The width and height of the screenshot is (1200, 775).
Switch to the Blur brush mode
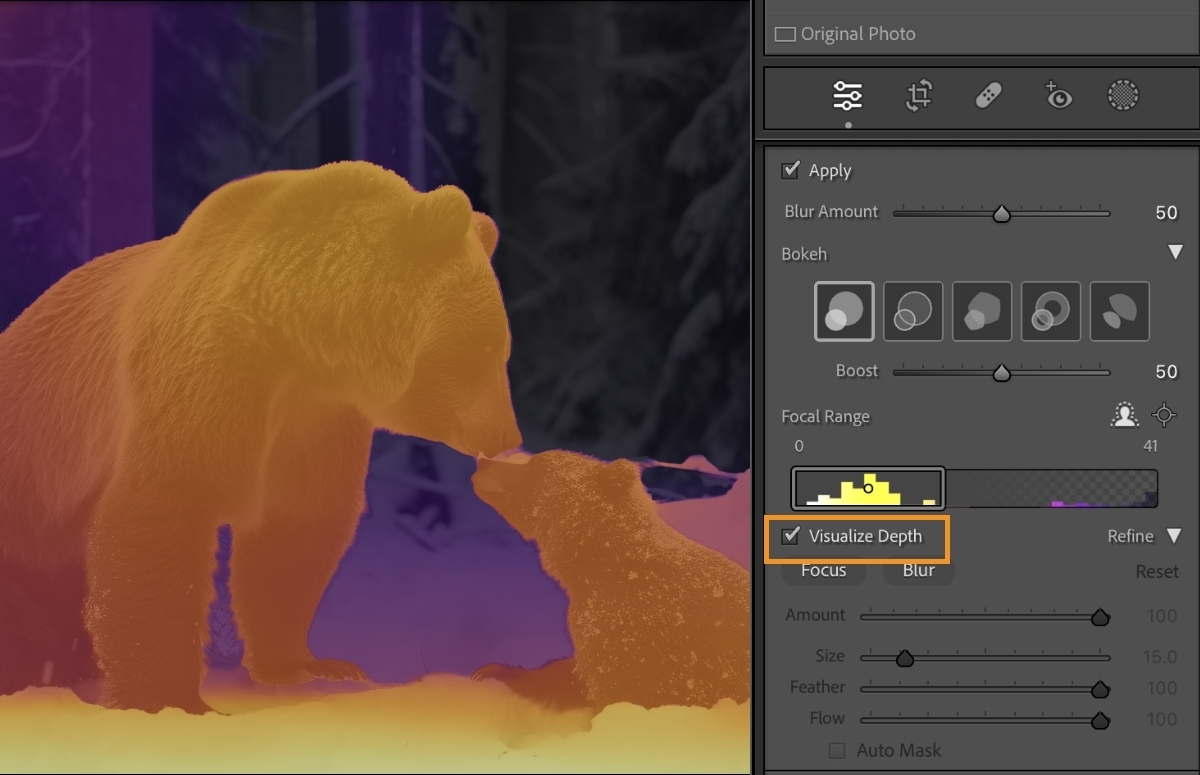[917, 570]
